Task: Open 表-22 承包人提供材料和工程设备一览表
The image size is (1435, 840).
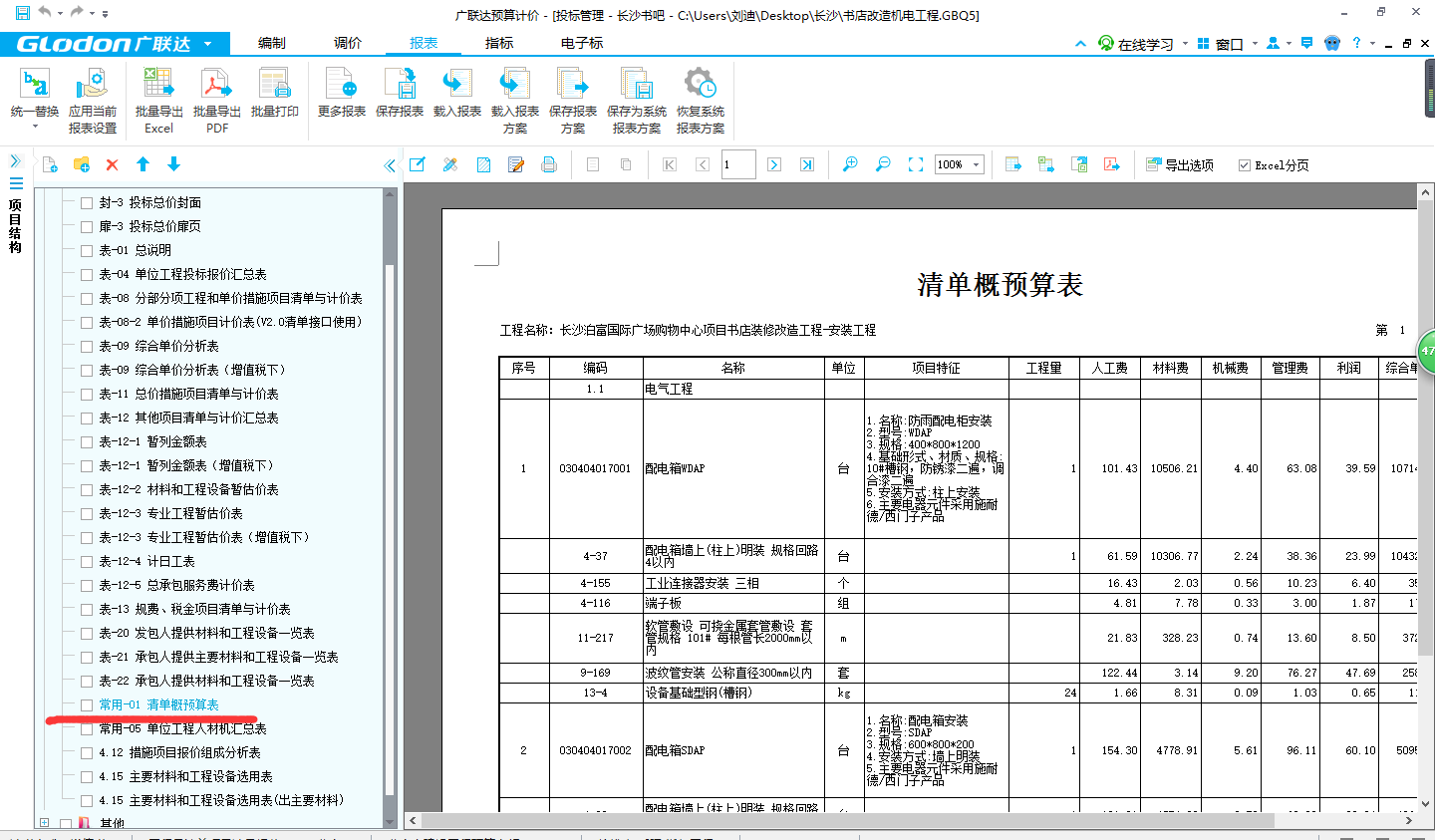Action: point(206,681)
